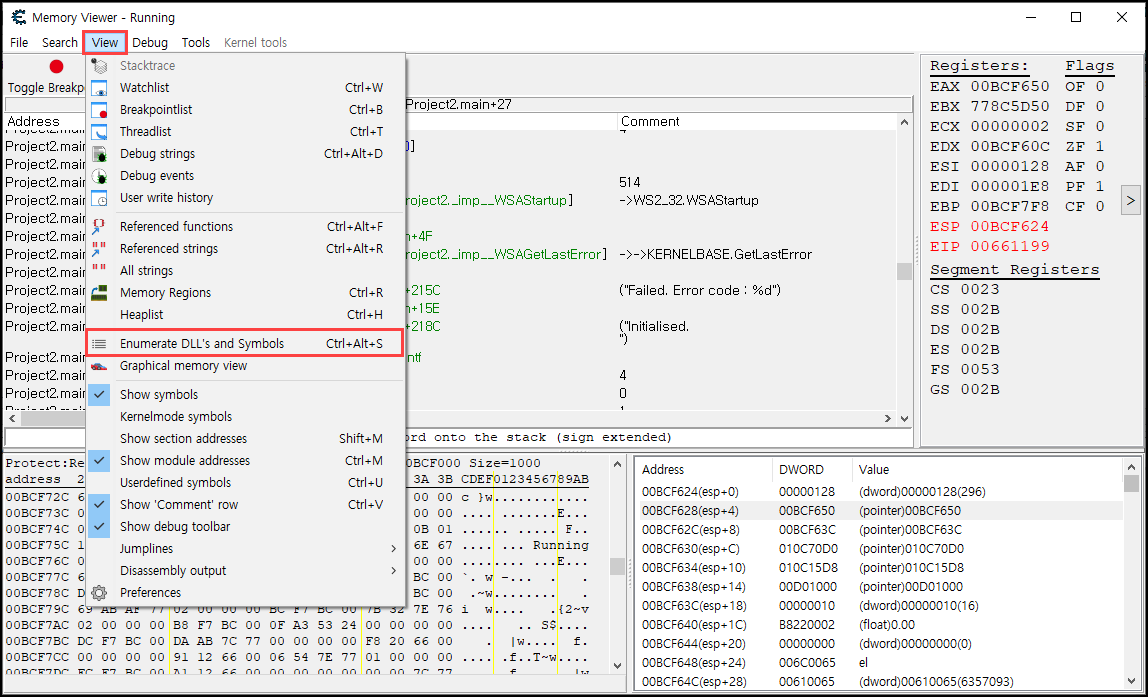
Task: Click the ->WS2_32.WSAStartup comment
Action: 689,200
